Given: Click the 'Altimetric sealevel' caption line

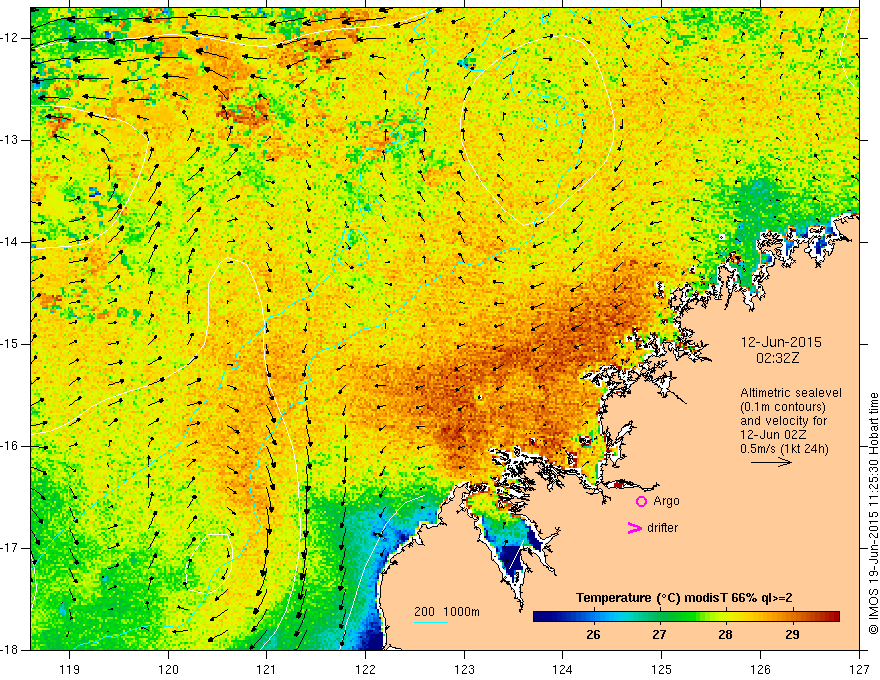Looking at the screenshot, I should click(x=791, y=393).
